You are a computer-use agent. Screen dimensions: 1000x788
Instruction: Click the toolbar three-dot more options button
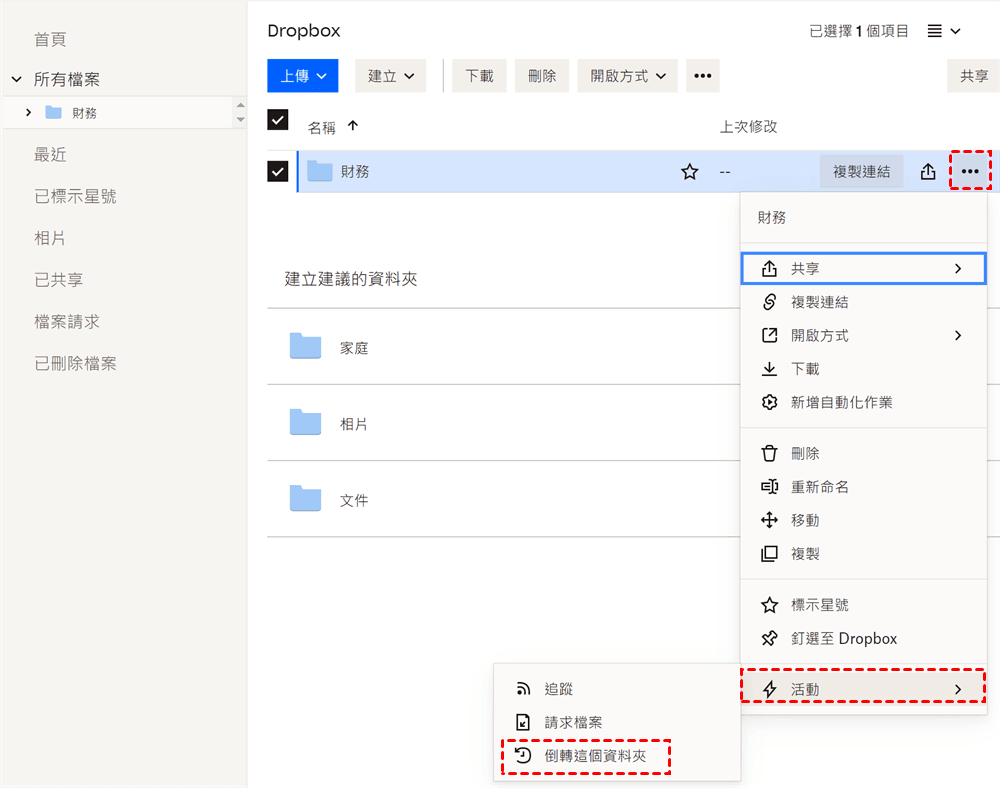(x=703, y=76)
